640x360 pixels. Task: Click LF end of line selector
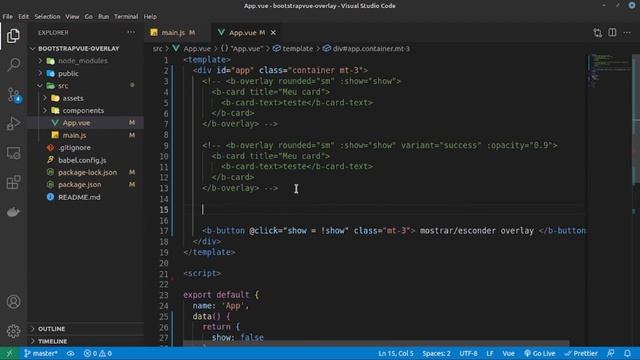[490, 353]
